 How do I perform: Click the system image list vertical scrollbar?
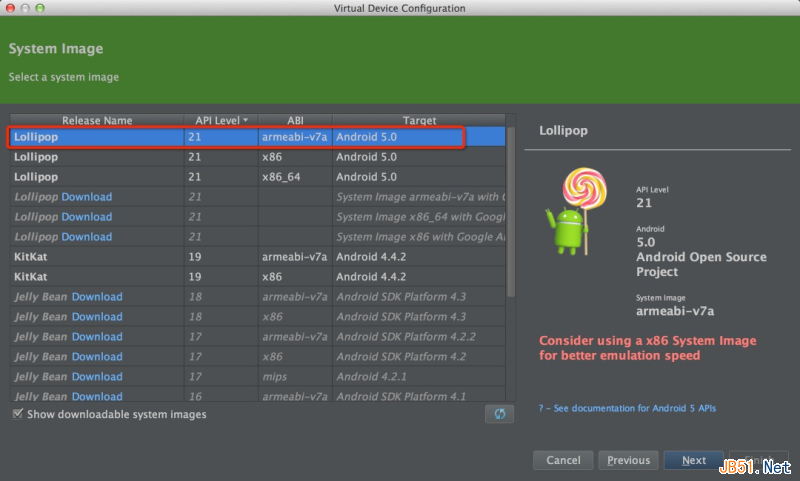pos(511,210)
